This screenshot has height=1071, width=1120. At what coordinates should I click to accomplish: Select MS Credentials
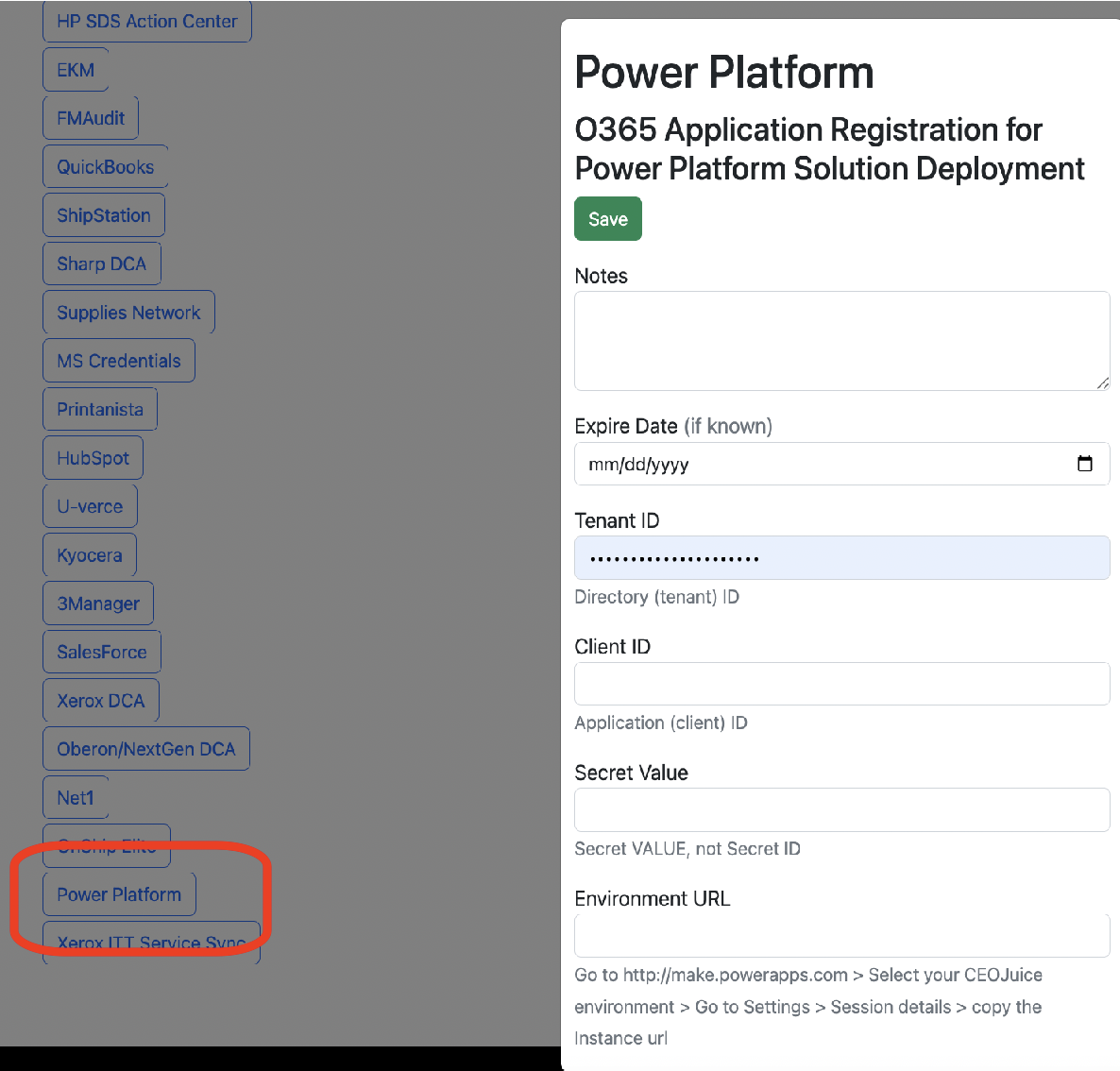click(x=119, y=361)
